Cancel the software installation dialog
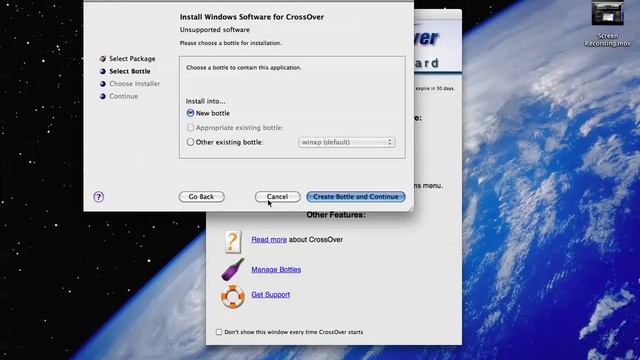The width and height of the screenshot is (640, 360). tap(278, 197)
